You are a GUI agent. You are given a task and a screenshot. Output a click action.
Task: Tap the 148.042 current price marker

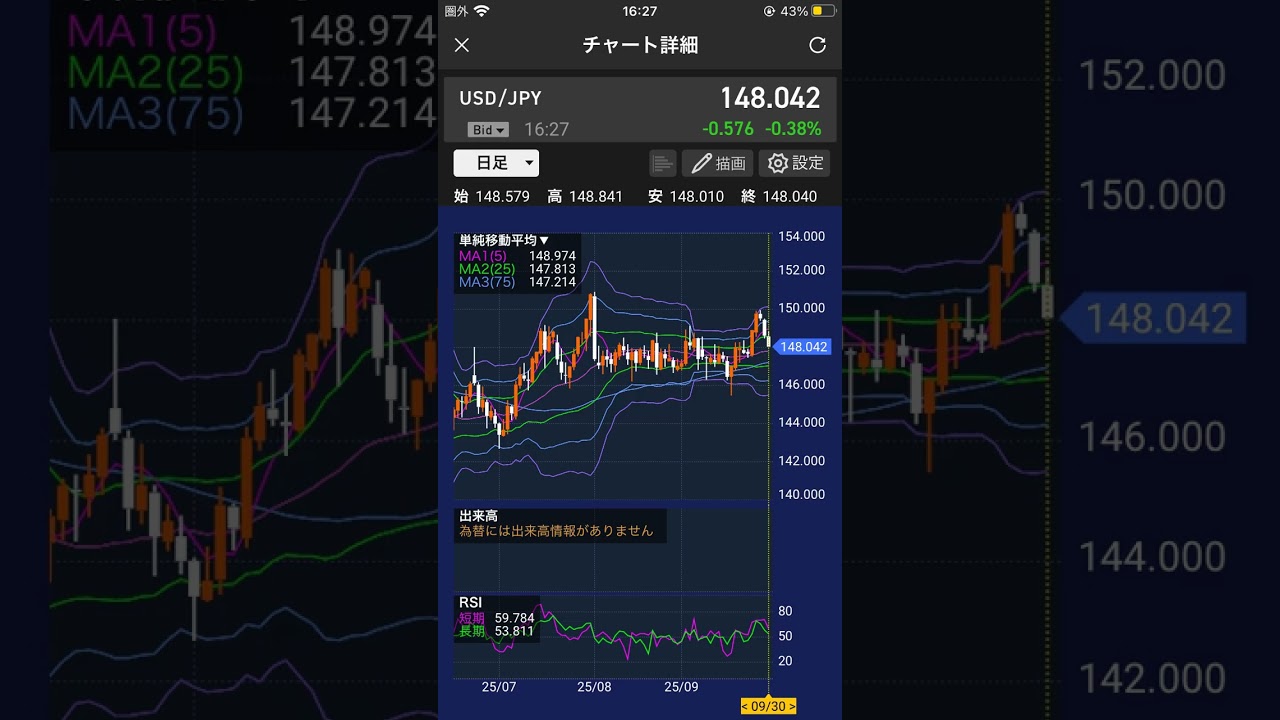(803, 347)
